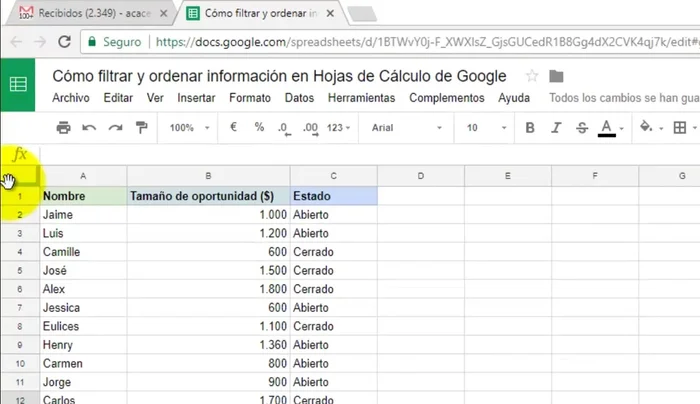
Task: Select row 5 header
Action: [x=20, y=271]
